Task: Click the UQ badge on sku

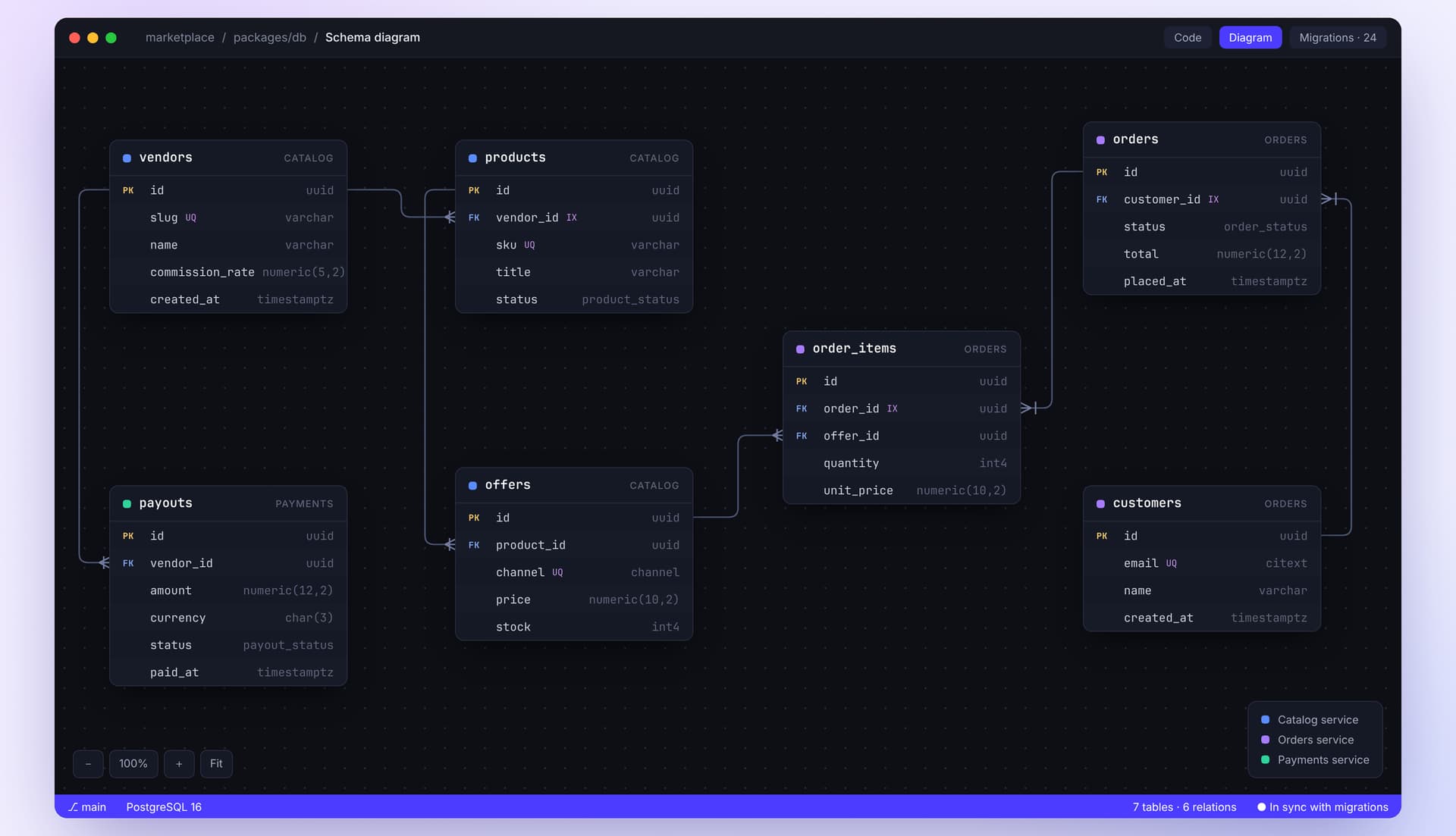Action: click(x=529, y=245)
